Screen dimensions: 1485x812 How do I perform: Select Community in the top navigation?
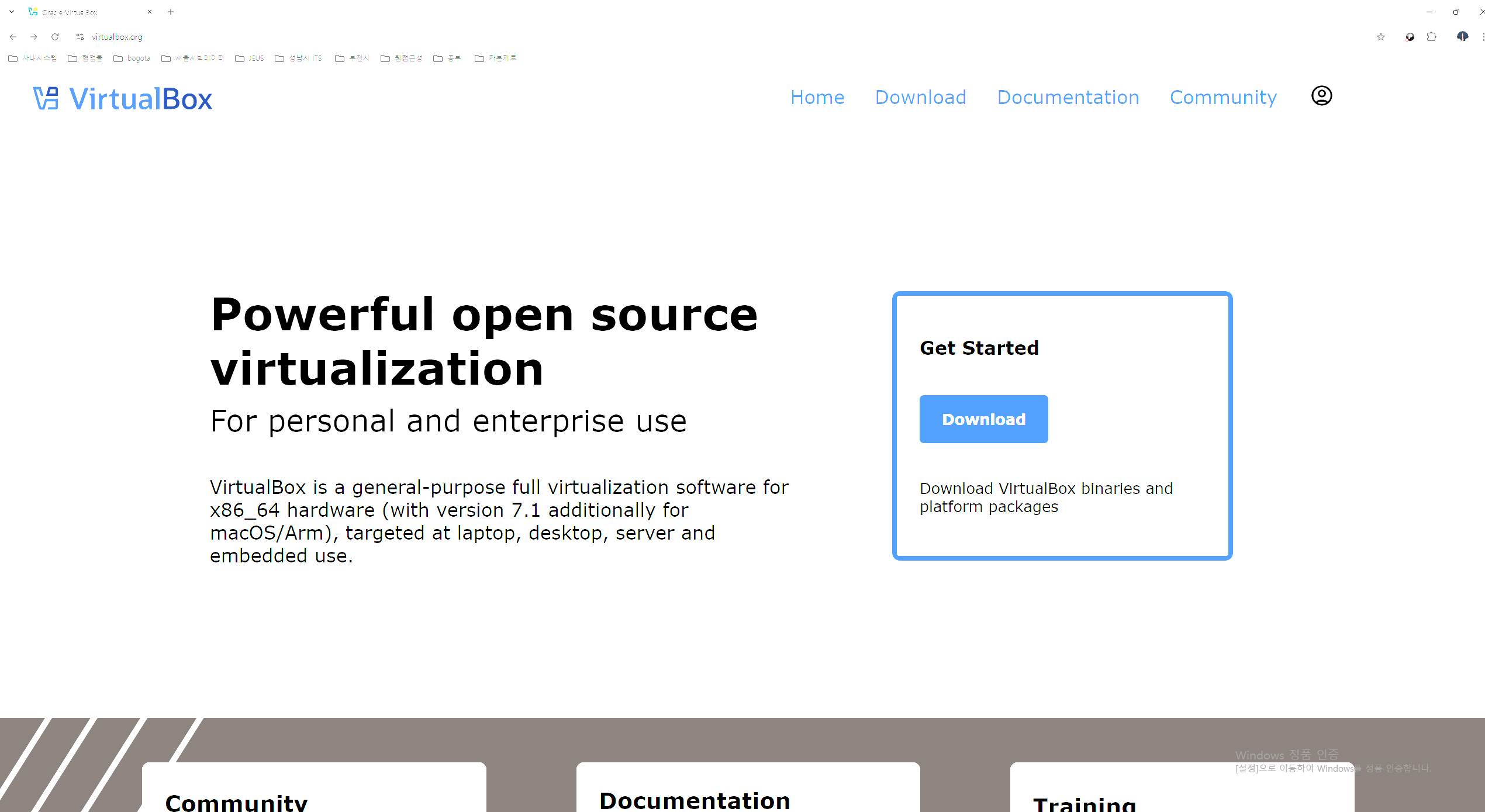point(1223,97)
